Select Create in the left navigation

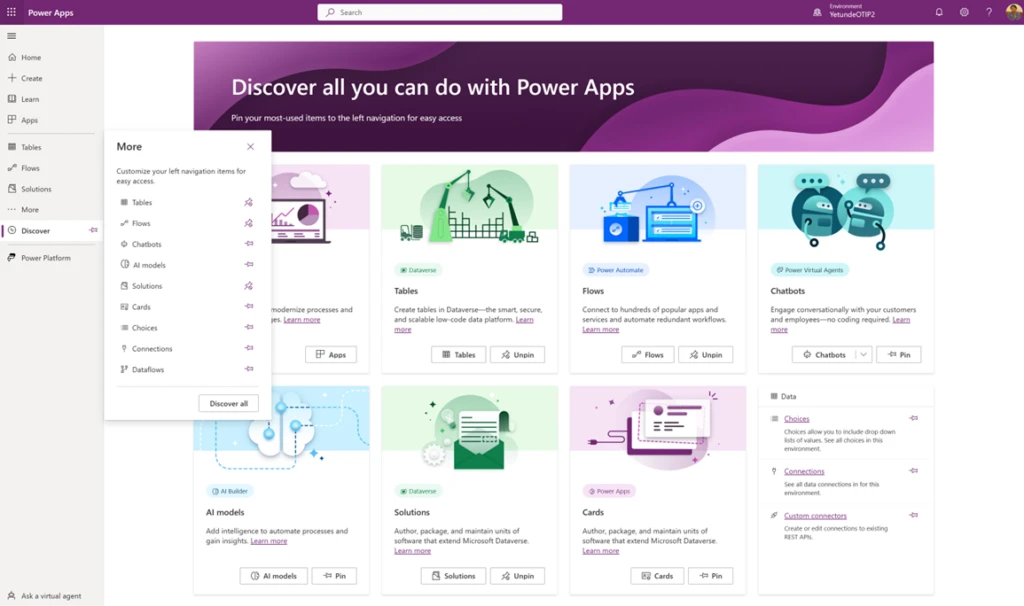coord(31,78)
